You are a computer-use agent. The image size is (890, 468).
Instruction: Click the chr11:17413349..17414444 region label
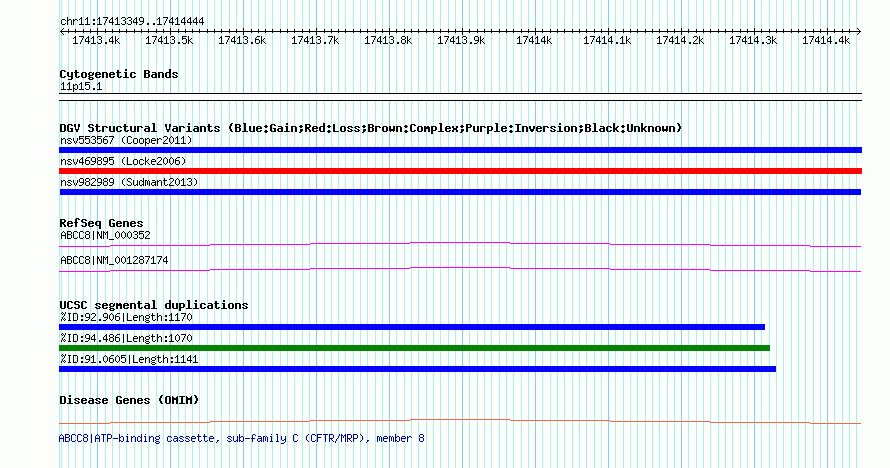pyautogui.click(x=132, y=22)
